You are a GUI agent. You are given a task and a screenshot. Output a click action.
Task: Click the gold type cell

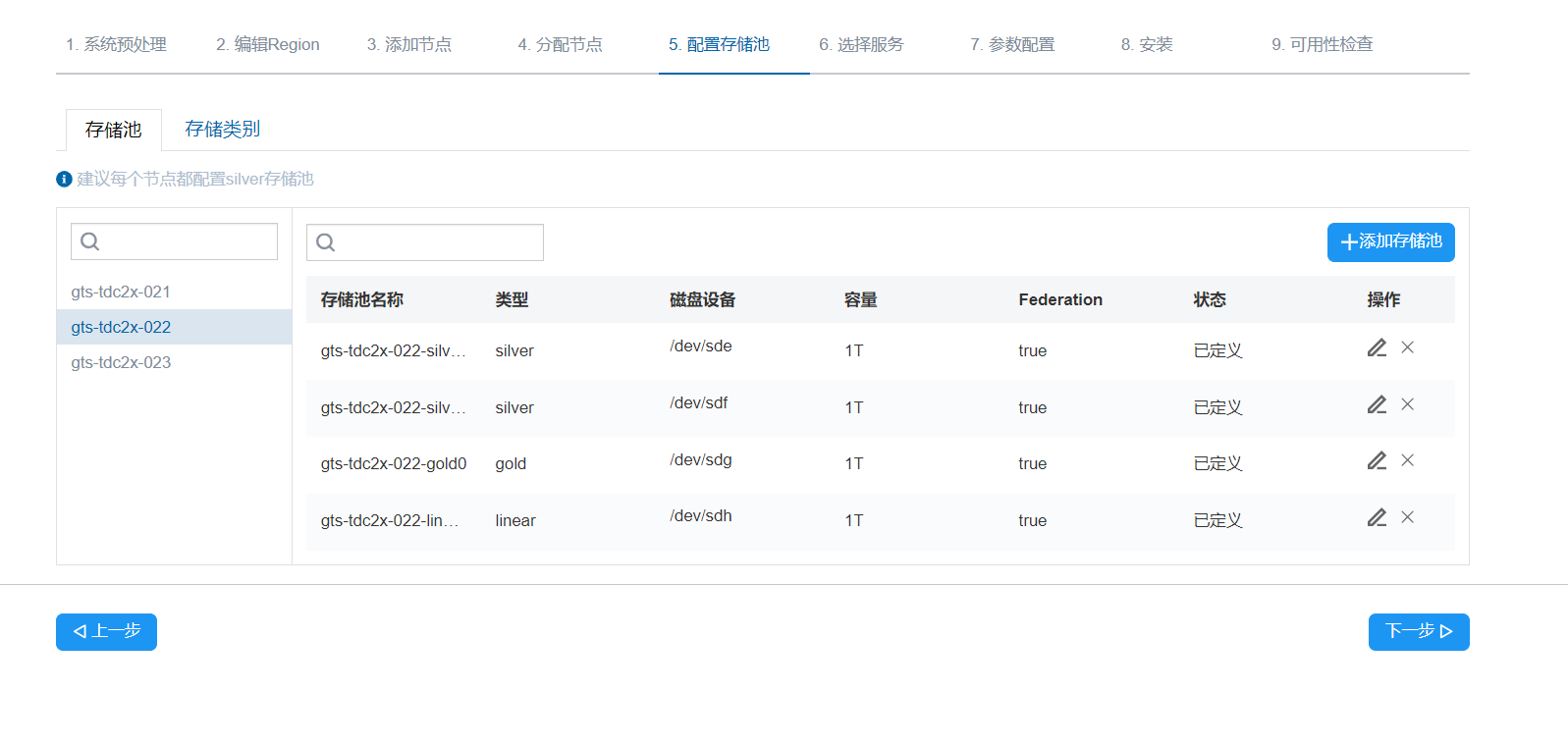pyautogui.click(x=511, y=463)
